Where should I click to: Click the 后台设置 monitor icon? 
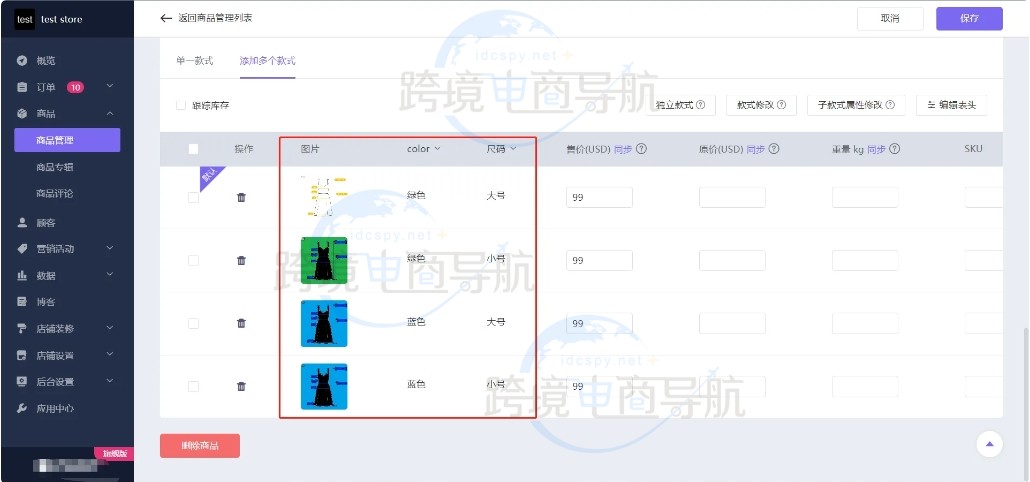tap(22, 382)
